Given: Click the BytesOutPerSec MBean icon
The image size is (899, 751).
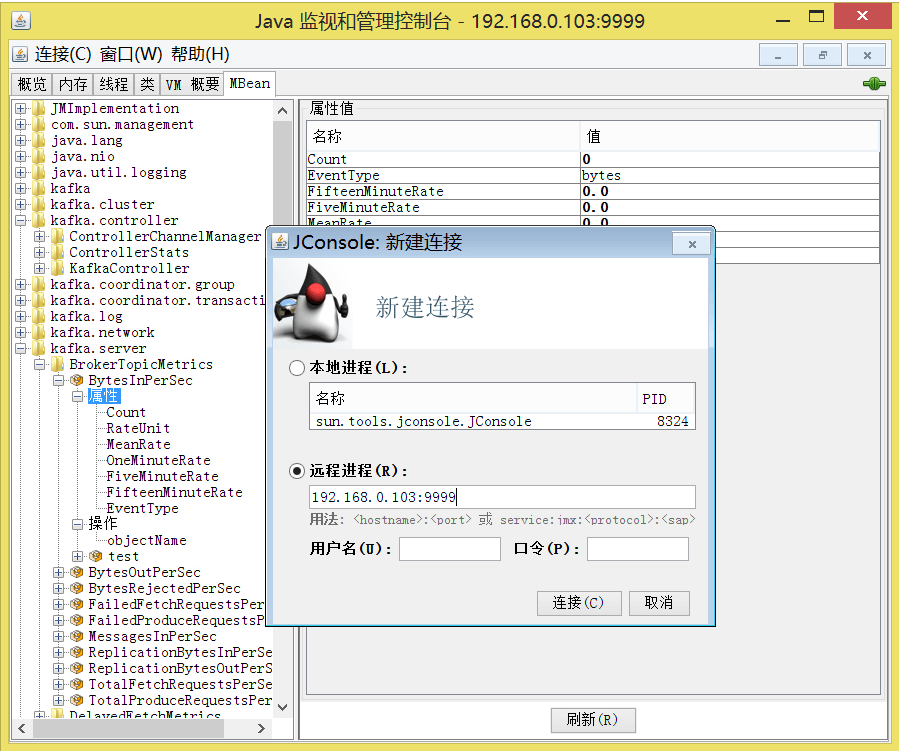Looking at the screenshot, I should [x=76, y=572].
